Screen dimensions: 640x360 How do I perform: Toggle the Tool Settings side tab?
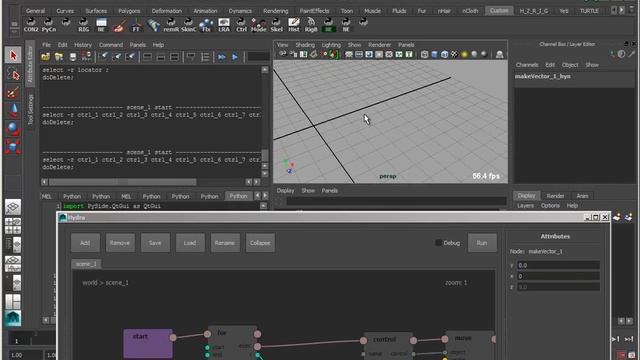30,110
